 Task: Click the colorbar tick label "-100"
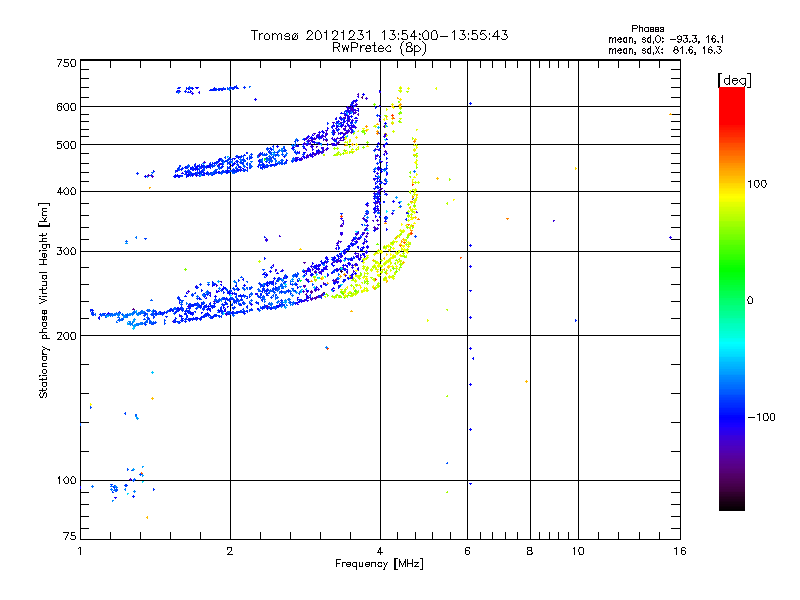point(761,417)
